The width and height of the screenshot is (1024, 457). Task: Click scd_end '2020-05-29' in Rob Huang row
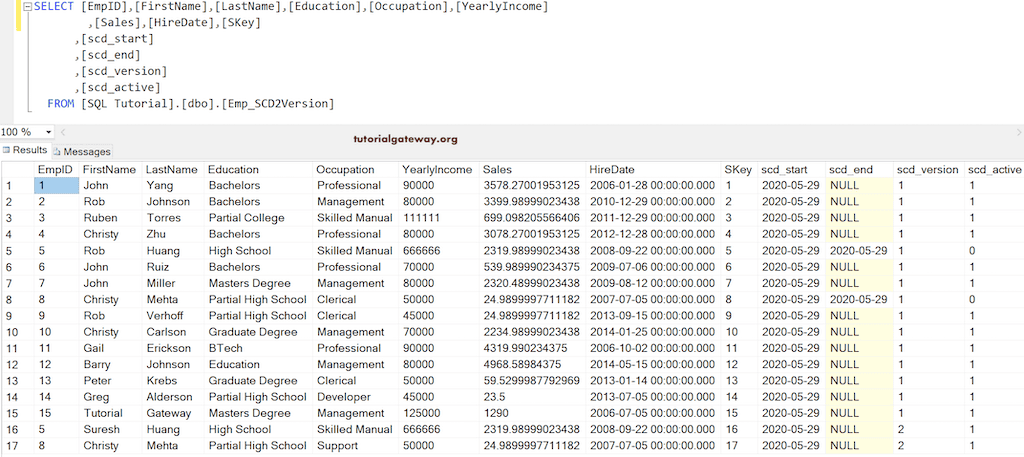pyautogui.click(x=859, y=251)
